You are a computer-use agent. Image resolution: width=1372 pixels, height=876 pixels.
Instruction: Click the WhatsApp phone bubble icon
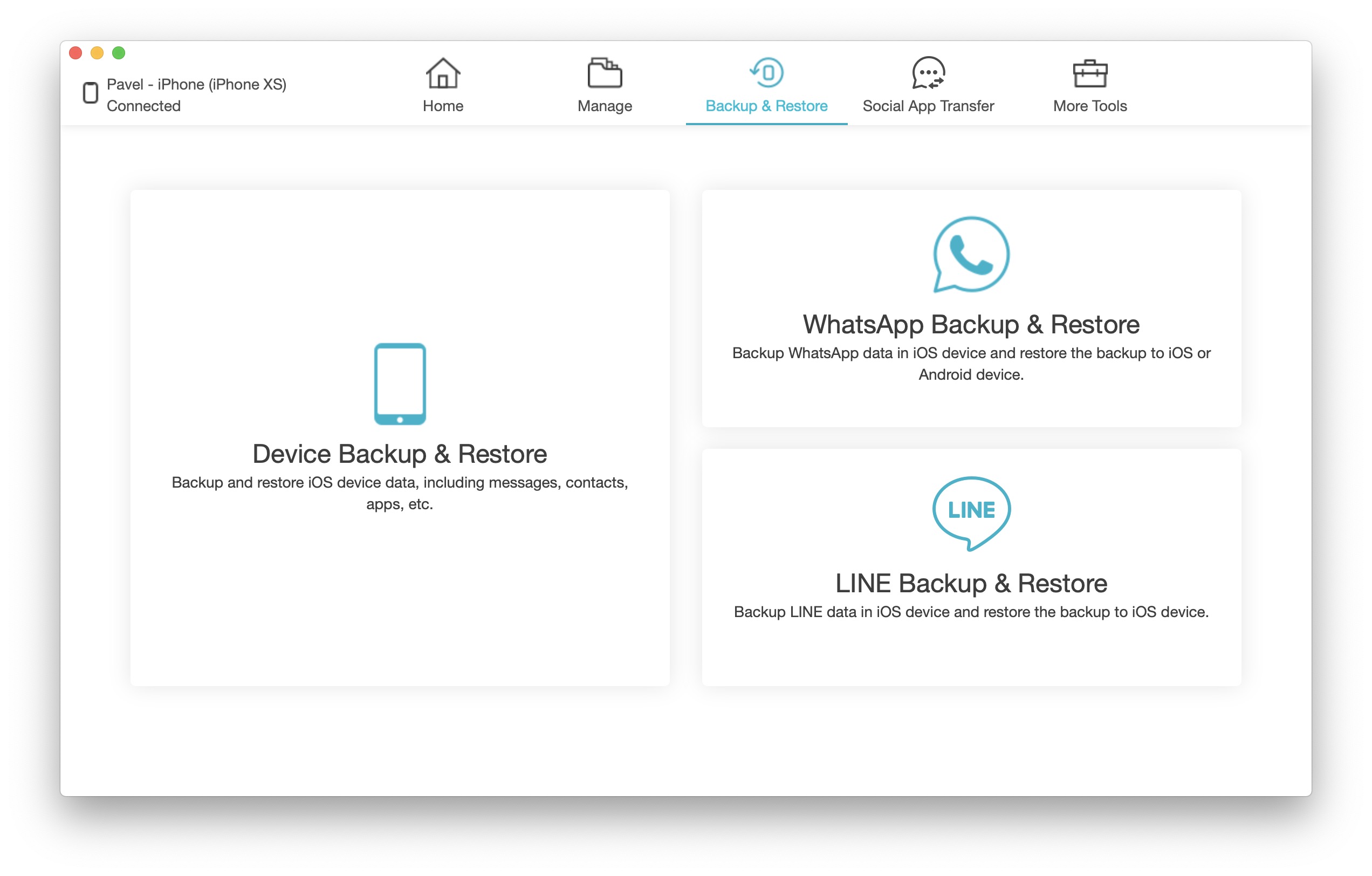tap(971, 254)
